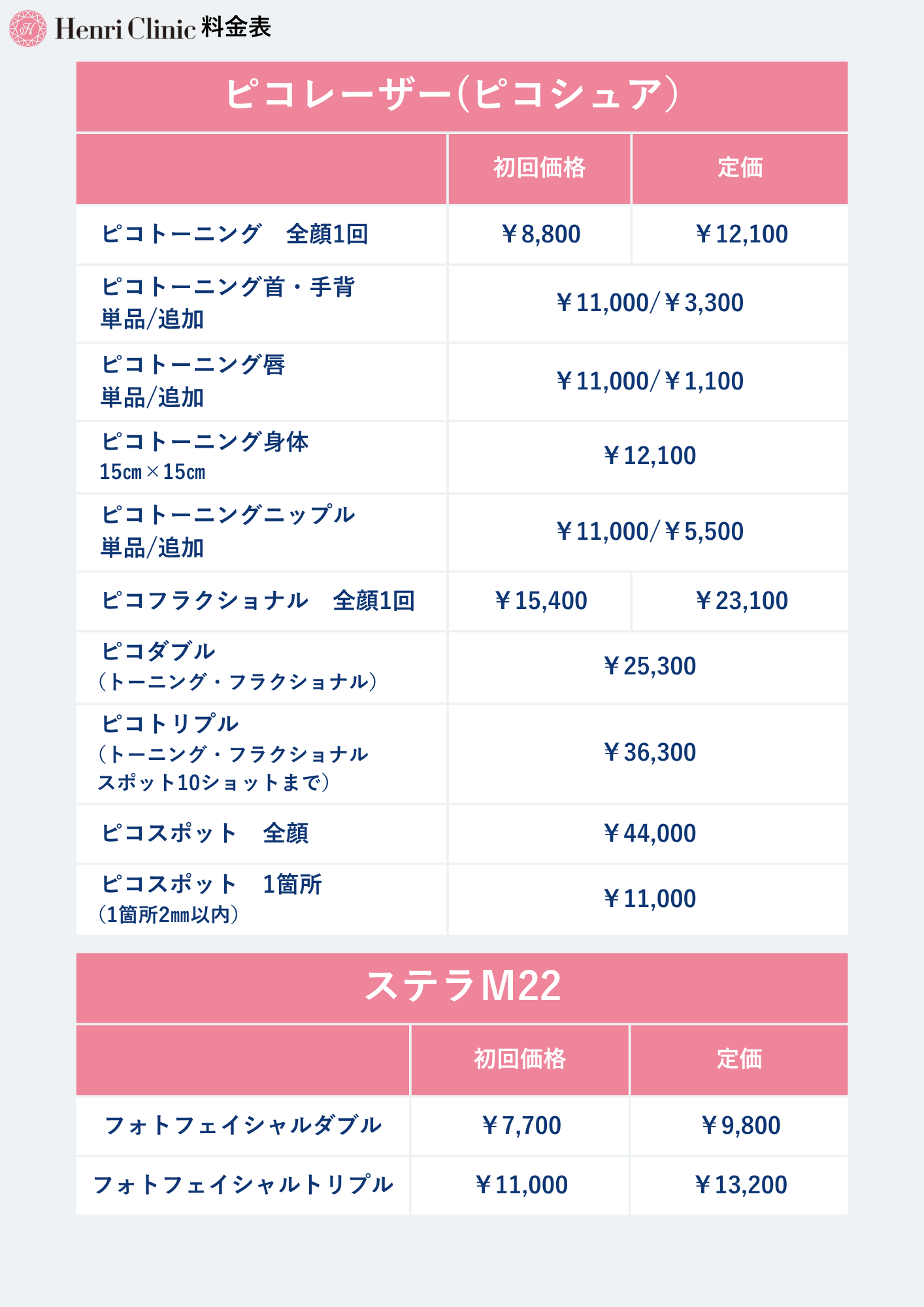Click the ¥36,300 ピコトリプル price
This screenshot has height=1307, width=924.
click(x=649, y=753)
